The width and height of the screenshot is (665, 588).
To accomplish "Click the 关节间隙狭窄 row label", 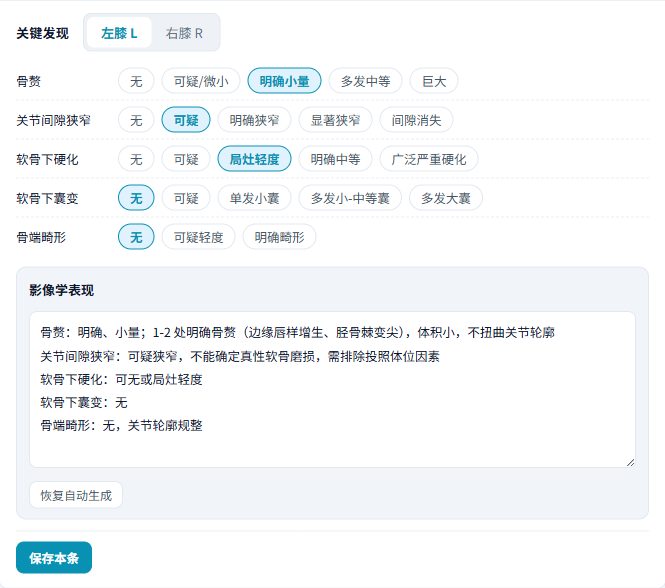I will point(53,120).
